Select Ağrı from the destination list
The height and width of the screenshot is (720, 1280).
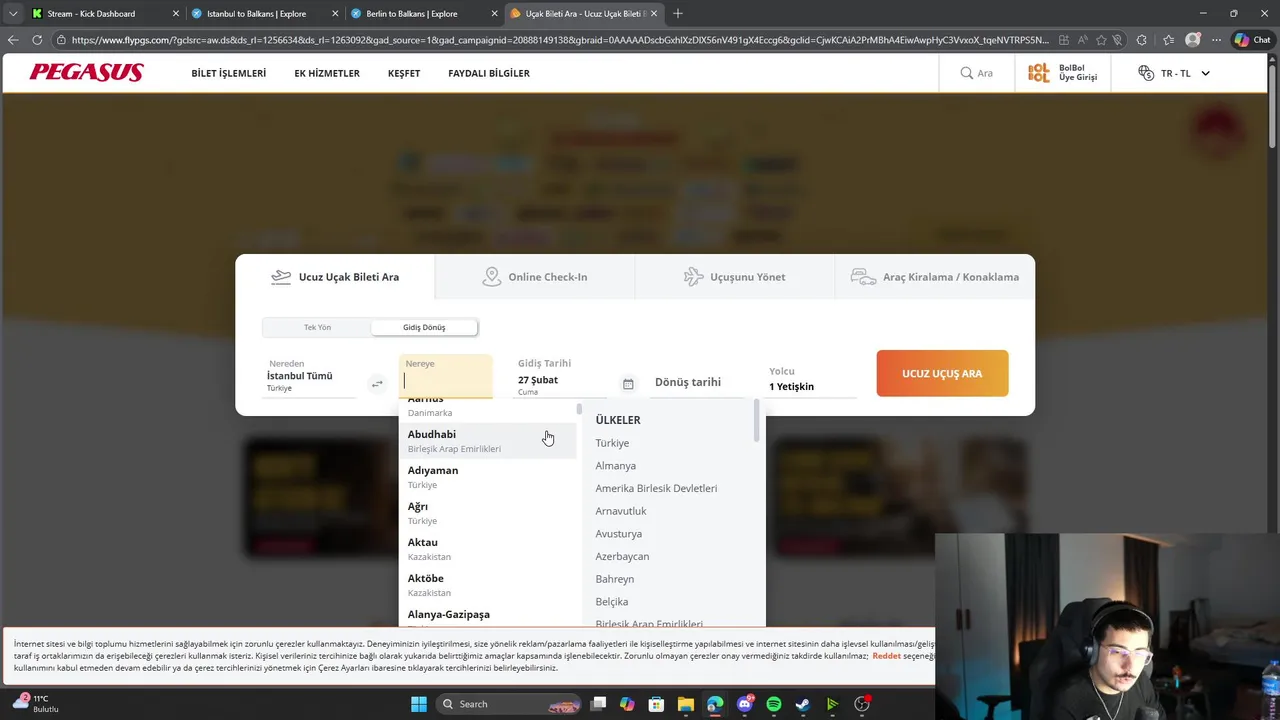(487, 513)
